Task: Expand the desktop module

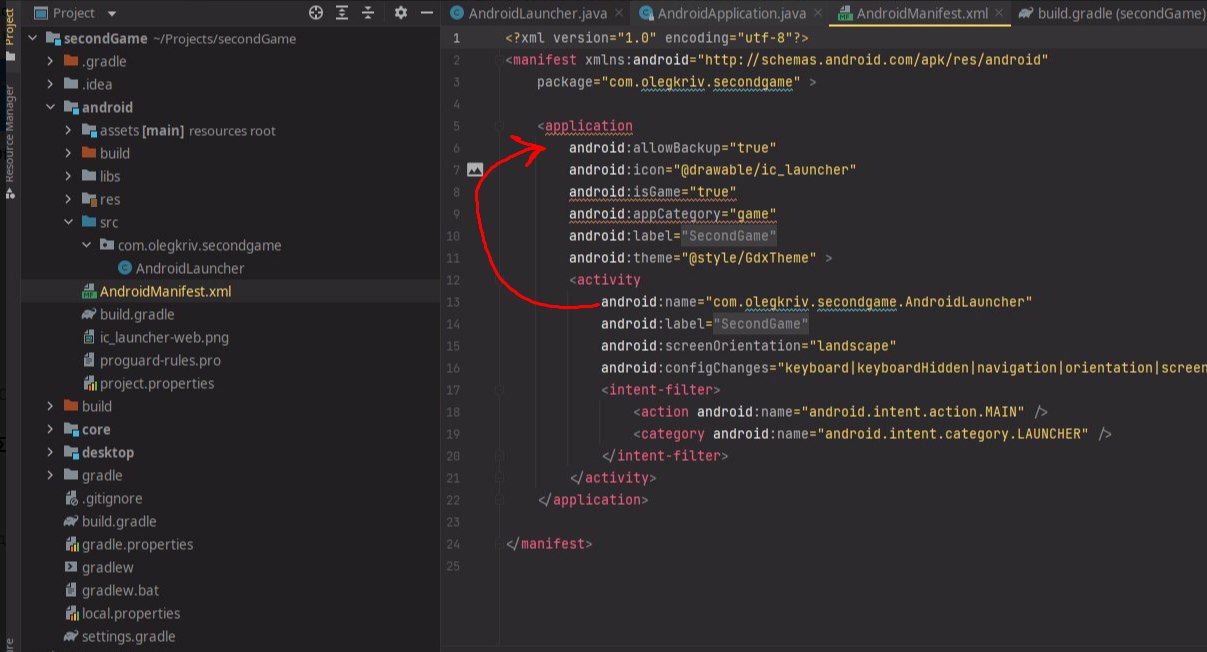Action: pyautogui.click(x=51, y=452)
